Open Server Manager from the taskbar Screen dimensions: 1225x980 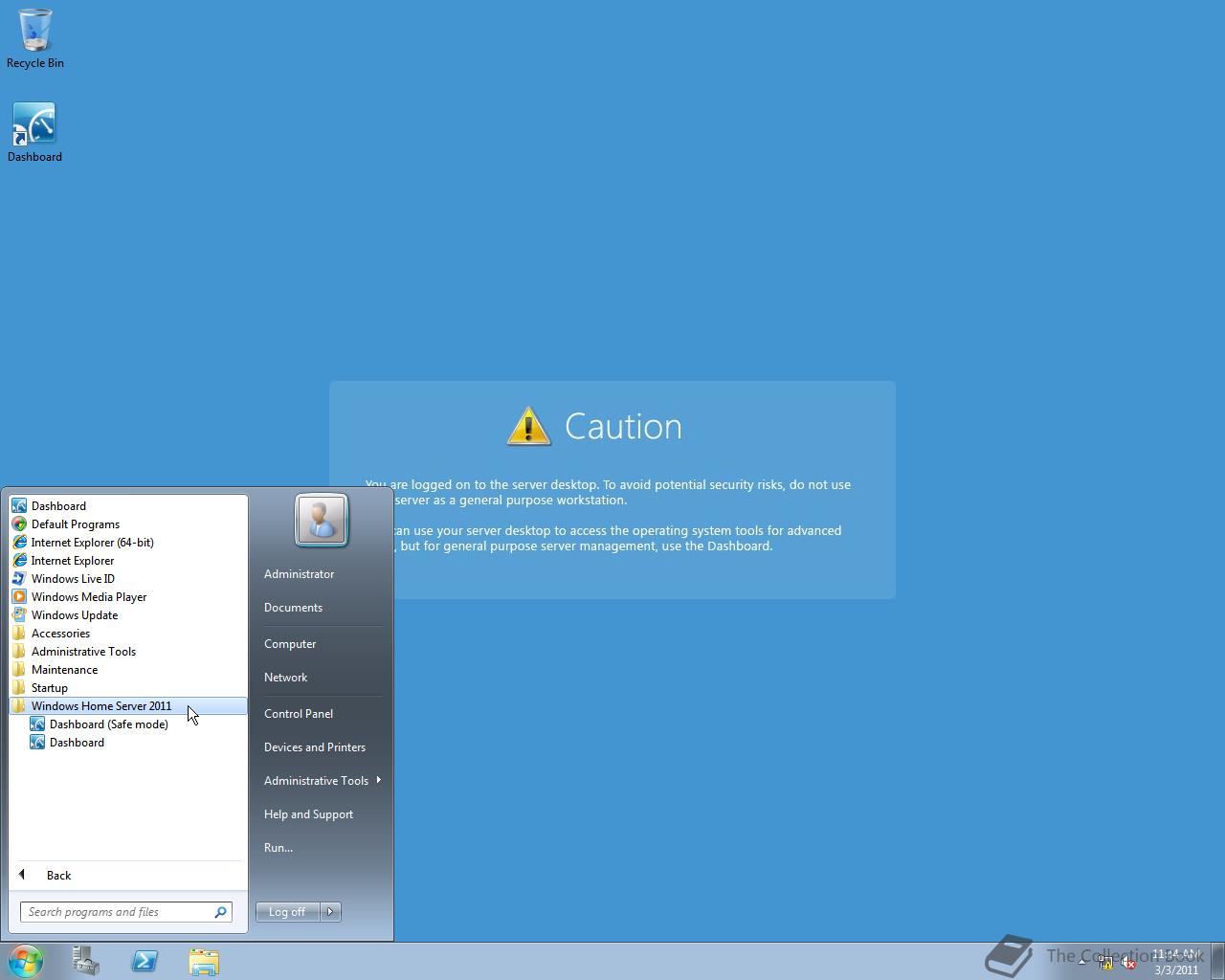click(x=85, y=962)
